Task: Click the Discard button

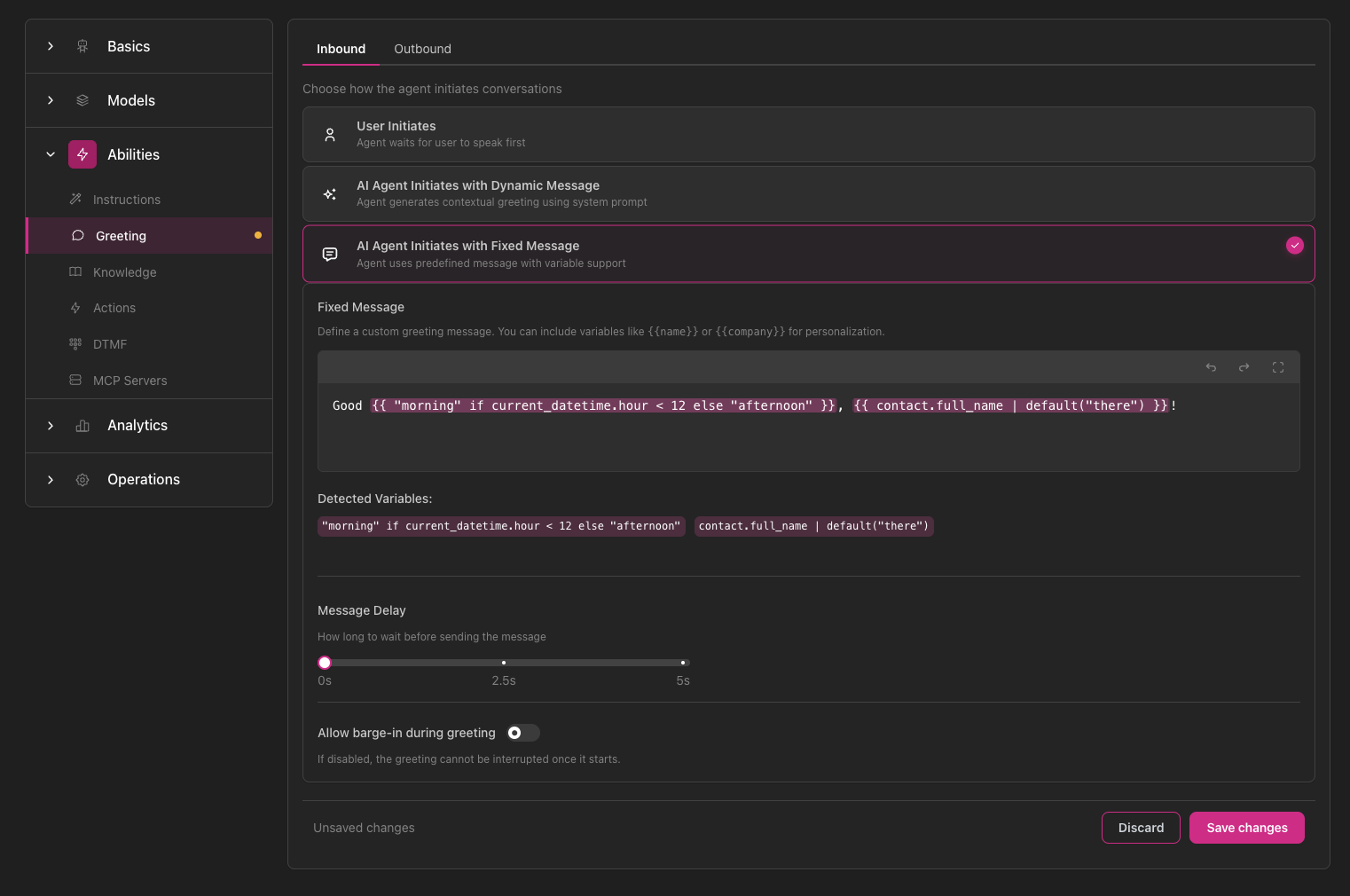Action: [x=1141, y=828]
